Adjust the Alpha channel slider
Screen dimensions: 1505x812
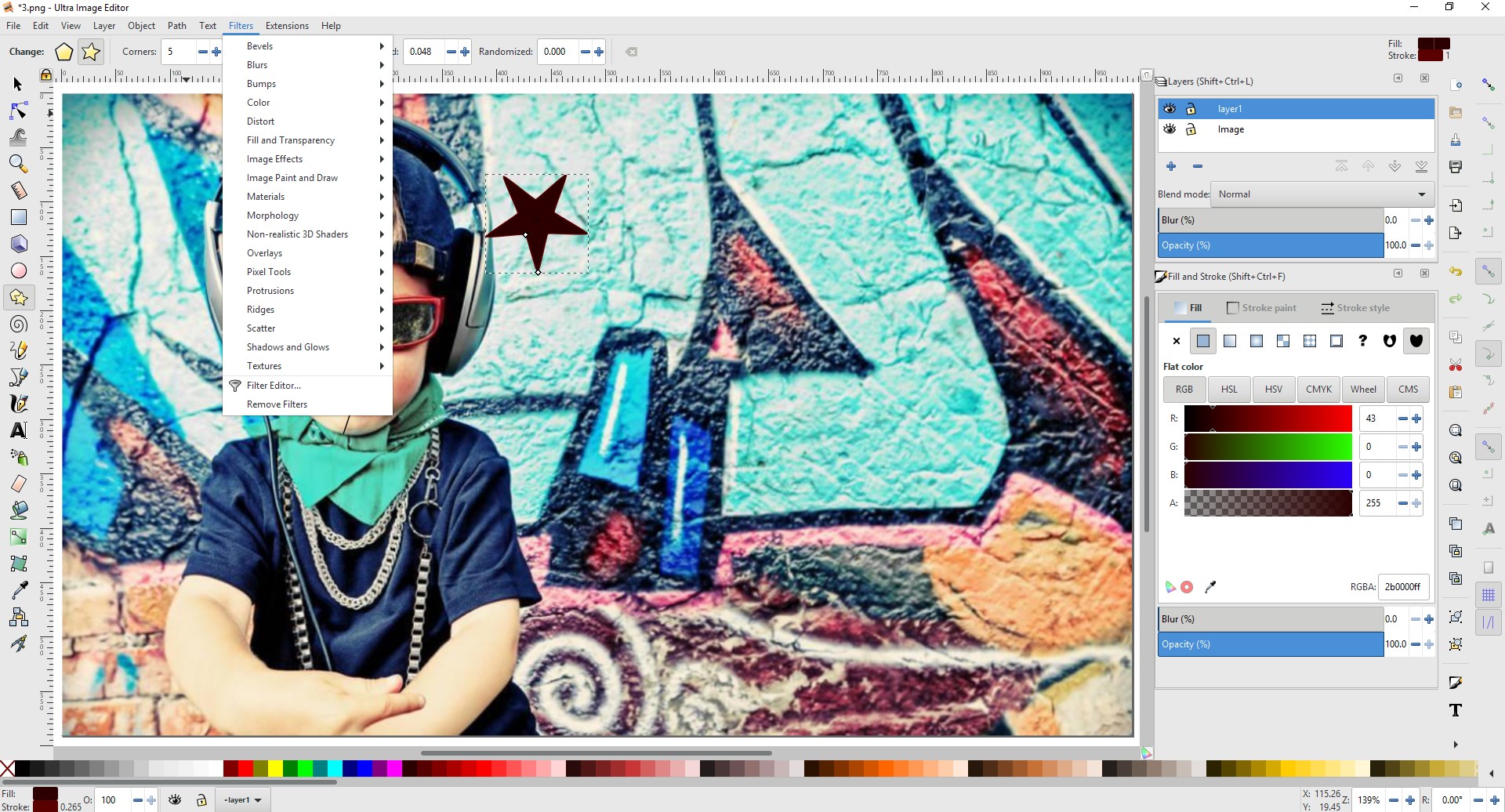(x=1267, y=503)
